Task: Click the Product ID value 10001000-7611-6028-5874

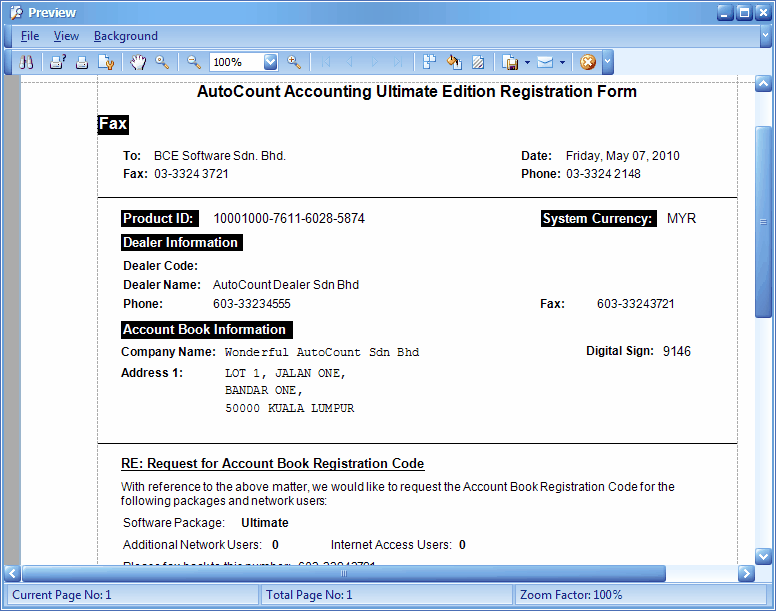Action: (289, 219)
